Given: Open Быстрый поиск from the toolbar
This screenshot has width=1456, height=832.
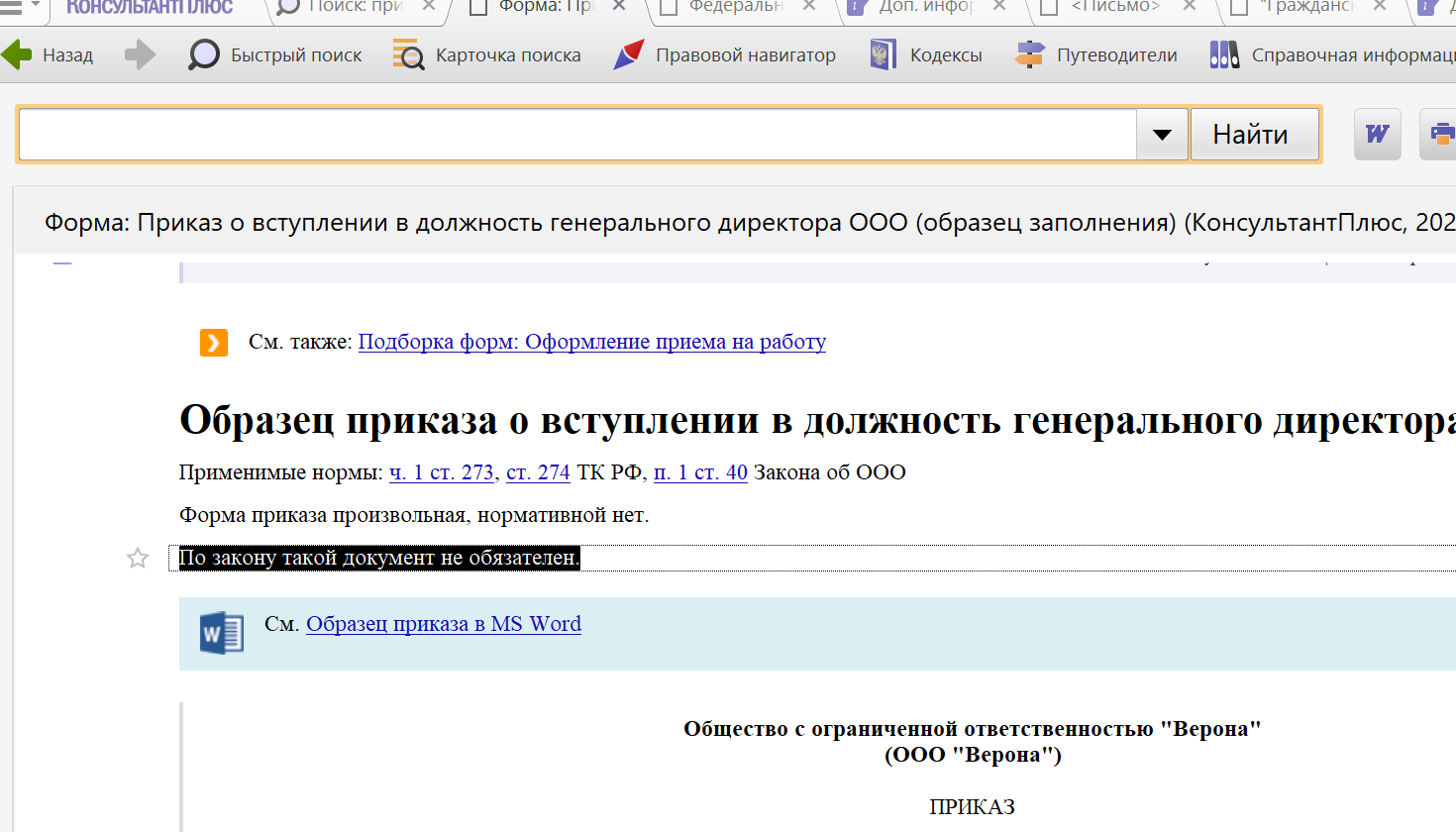Looking at the screenshot, I should [x=275, y=54].
